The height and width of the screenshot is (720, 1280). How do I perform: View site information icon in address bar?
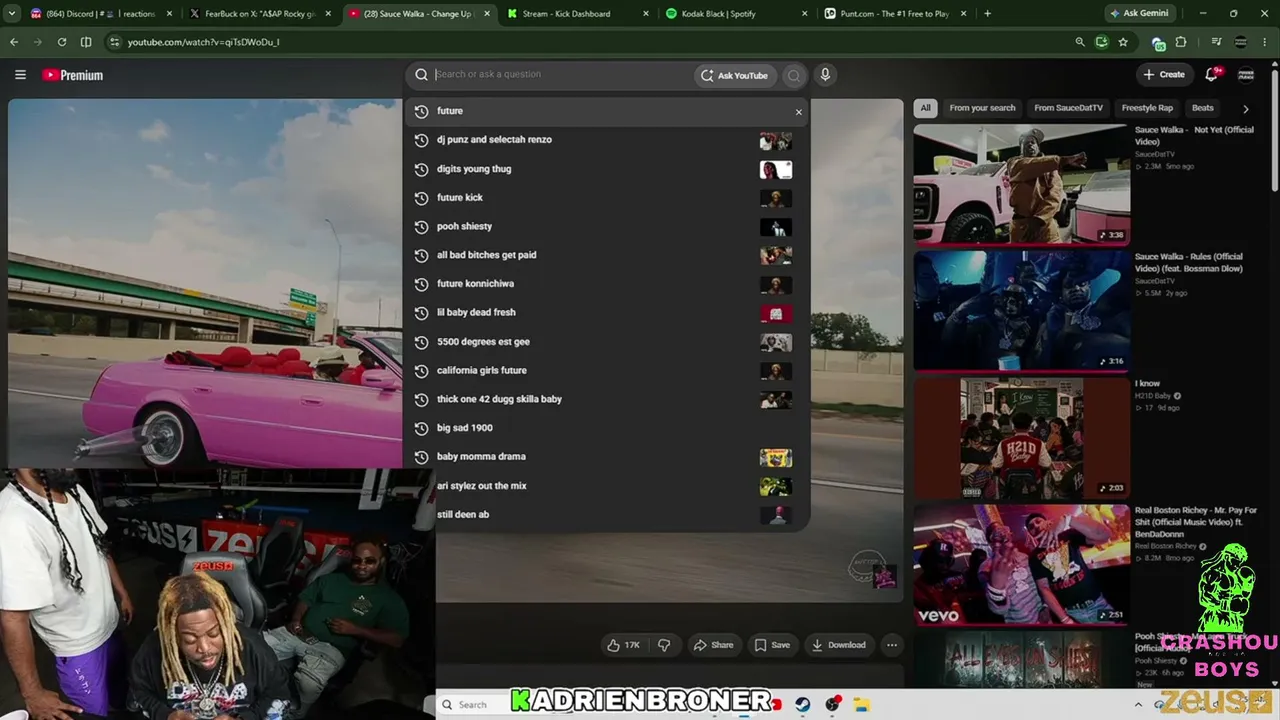click(114, 42)
